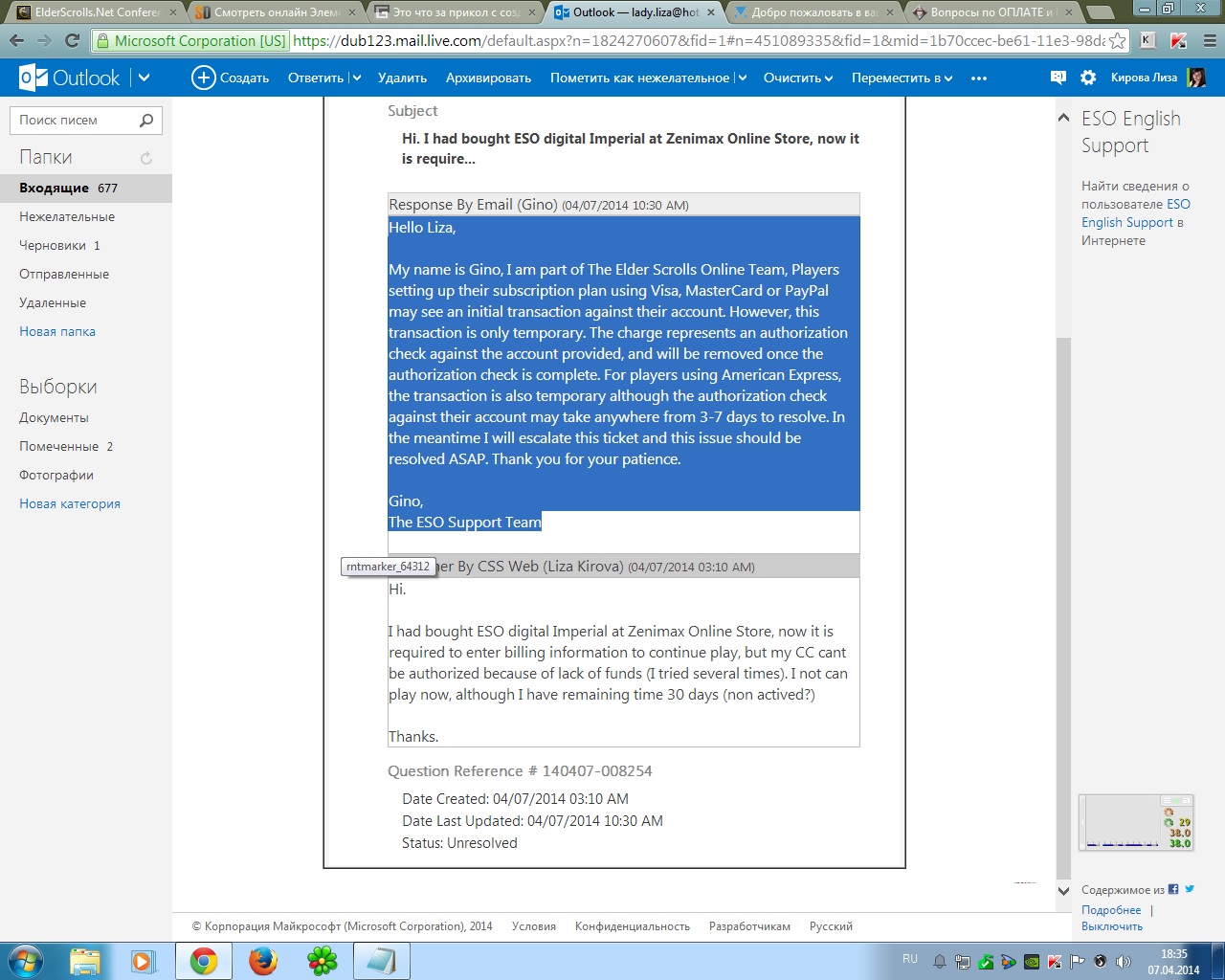This screenshot has width=1225, height=980.
Task: Mark message as junk via Пометить как нежелательное
Action: click(639, 78)
